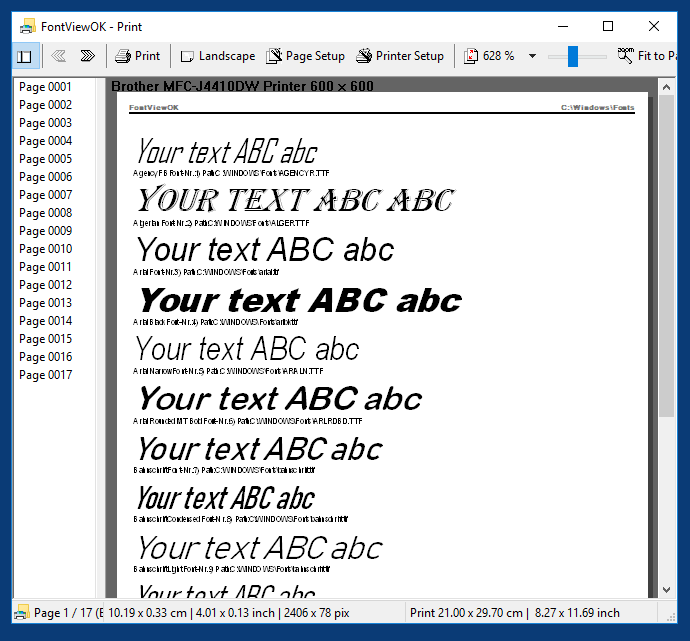Screen dimensions: 690x641
Task: Click the vertical scrollbar down arrow
Action: click(667, 591)
